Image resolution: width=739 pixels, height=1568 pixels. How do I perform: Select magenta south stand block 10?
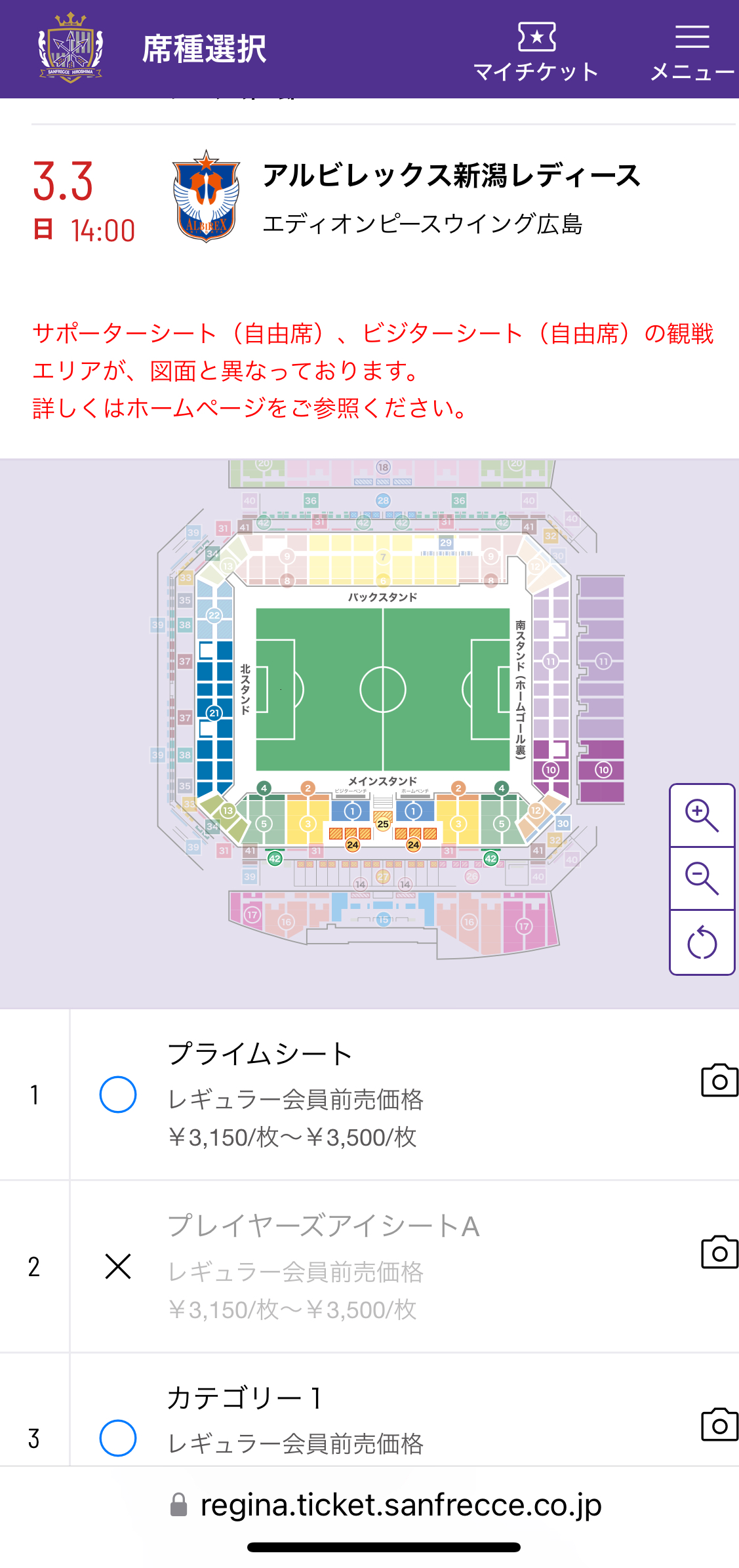[x=551, y=769]
